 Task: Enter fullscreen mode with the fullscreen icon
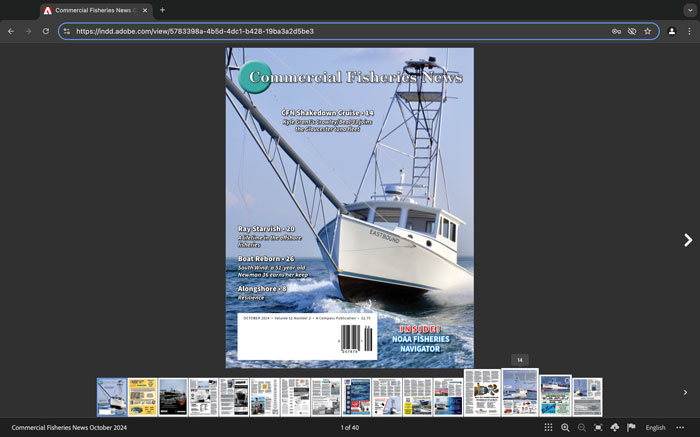click(598, 427)
